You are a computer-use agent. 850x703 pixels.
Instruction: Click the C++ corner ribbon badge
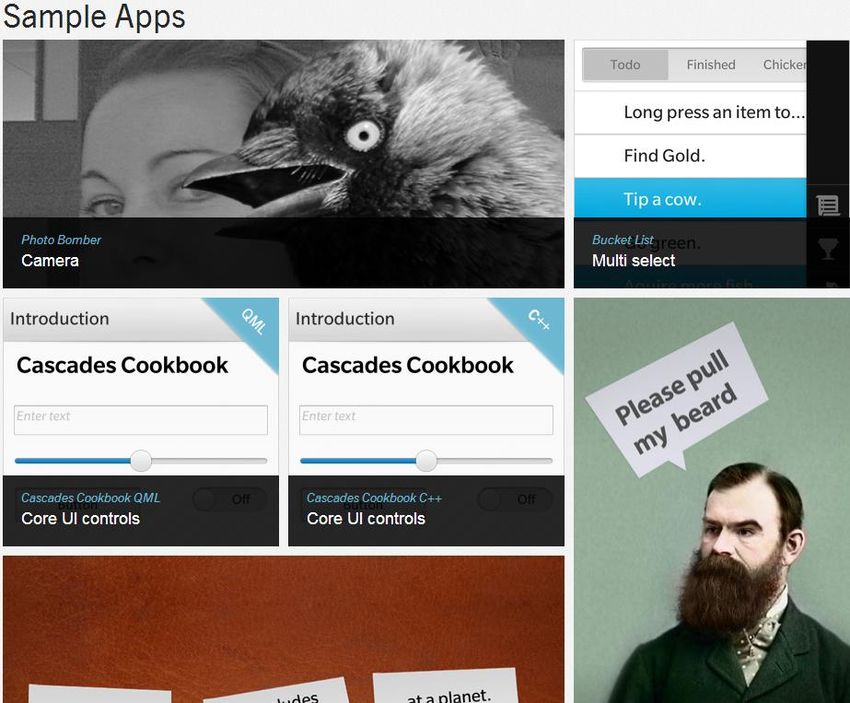[x=539, y=319]
